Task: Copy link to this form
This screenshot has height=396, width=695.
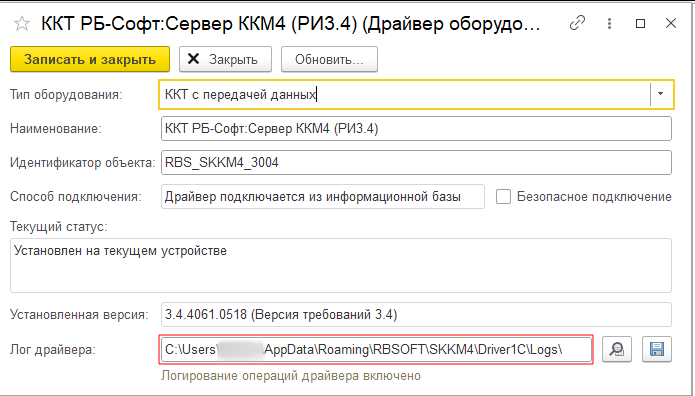Action: point(577,23)
